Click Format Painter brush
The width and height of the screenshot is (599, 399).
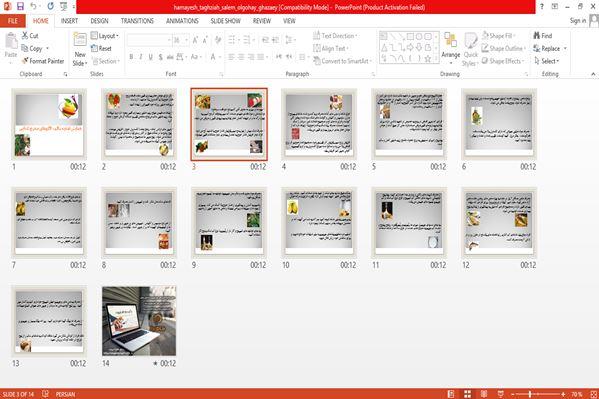point(43,61)
